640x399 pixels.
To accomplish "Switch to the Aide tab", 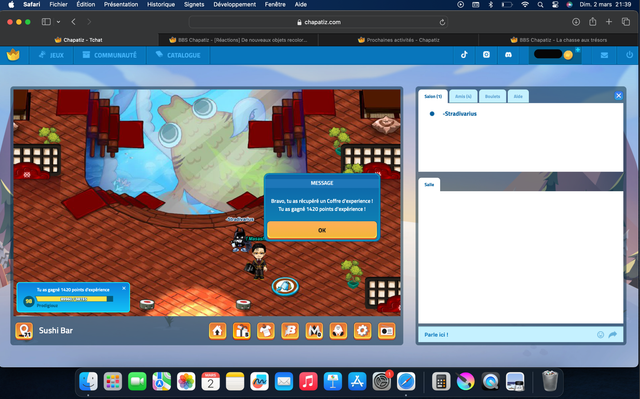I will coord(518,96).
